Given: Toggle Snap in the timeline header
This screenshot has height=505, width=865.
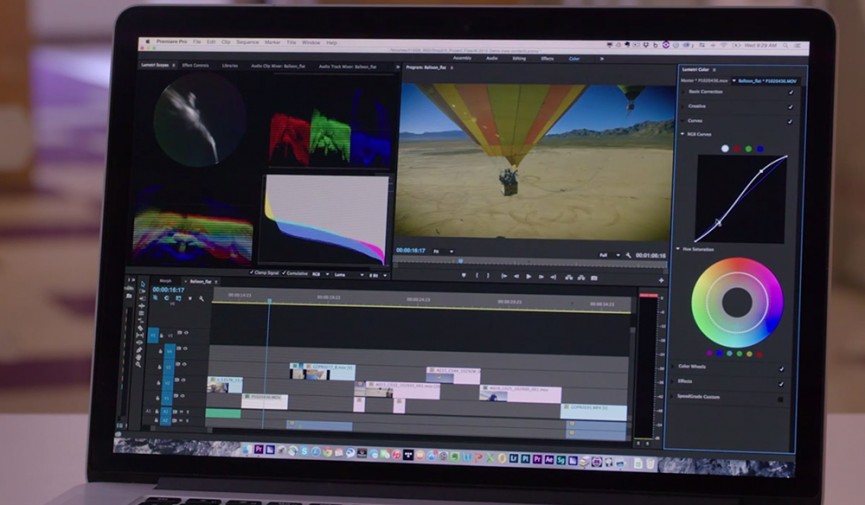Looking at the screenshot, I should [167, 298].
